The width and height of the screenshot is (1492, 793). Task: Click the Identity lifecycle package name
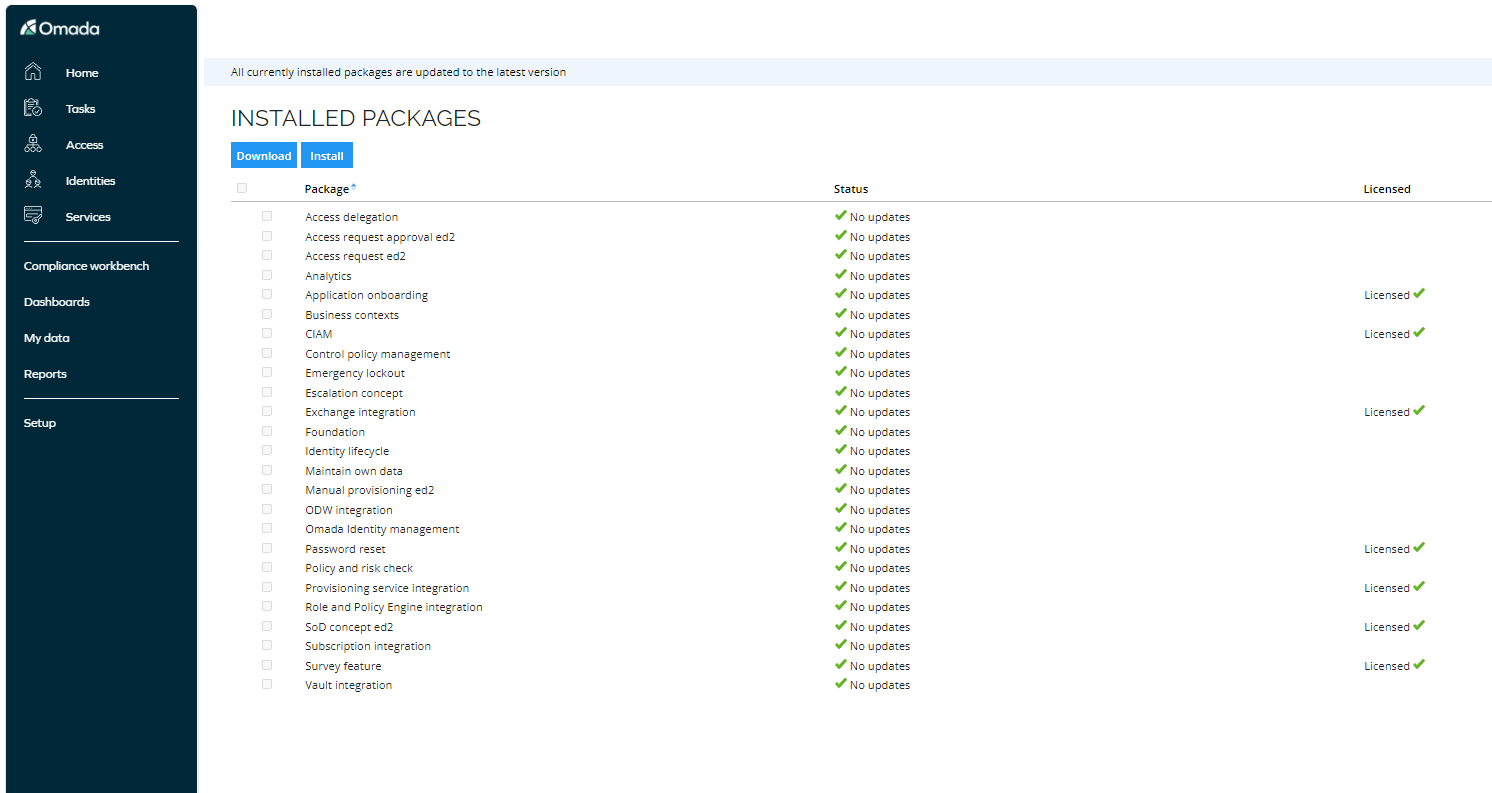tap(347, 451)
